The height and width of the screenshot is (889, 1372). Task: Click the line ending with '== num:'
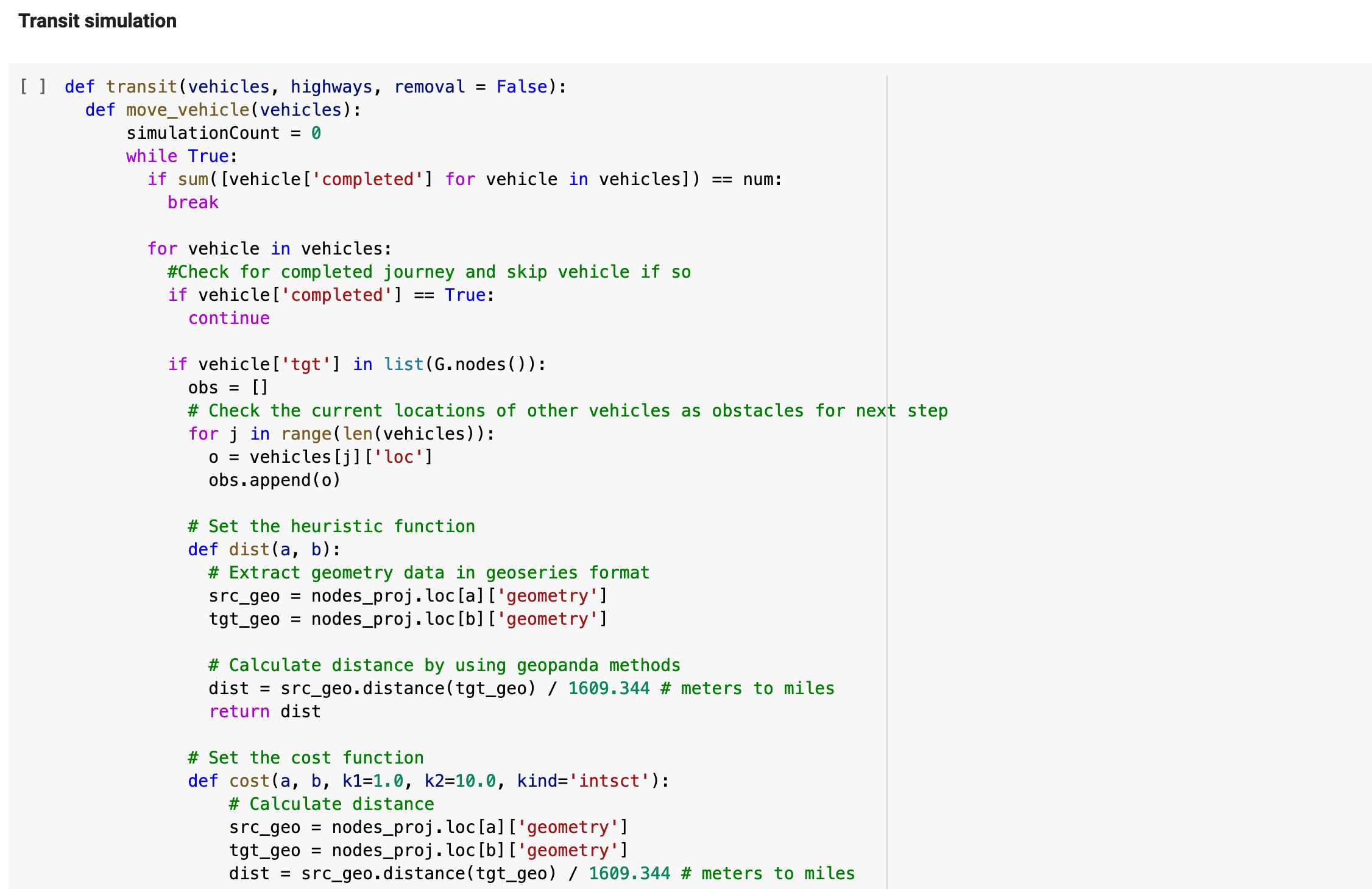pyautogui.click(x=465, y=179)
